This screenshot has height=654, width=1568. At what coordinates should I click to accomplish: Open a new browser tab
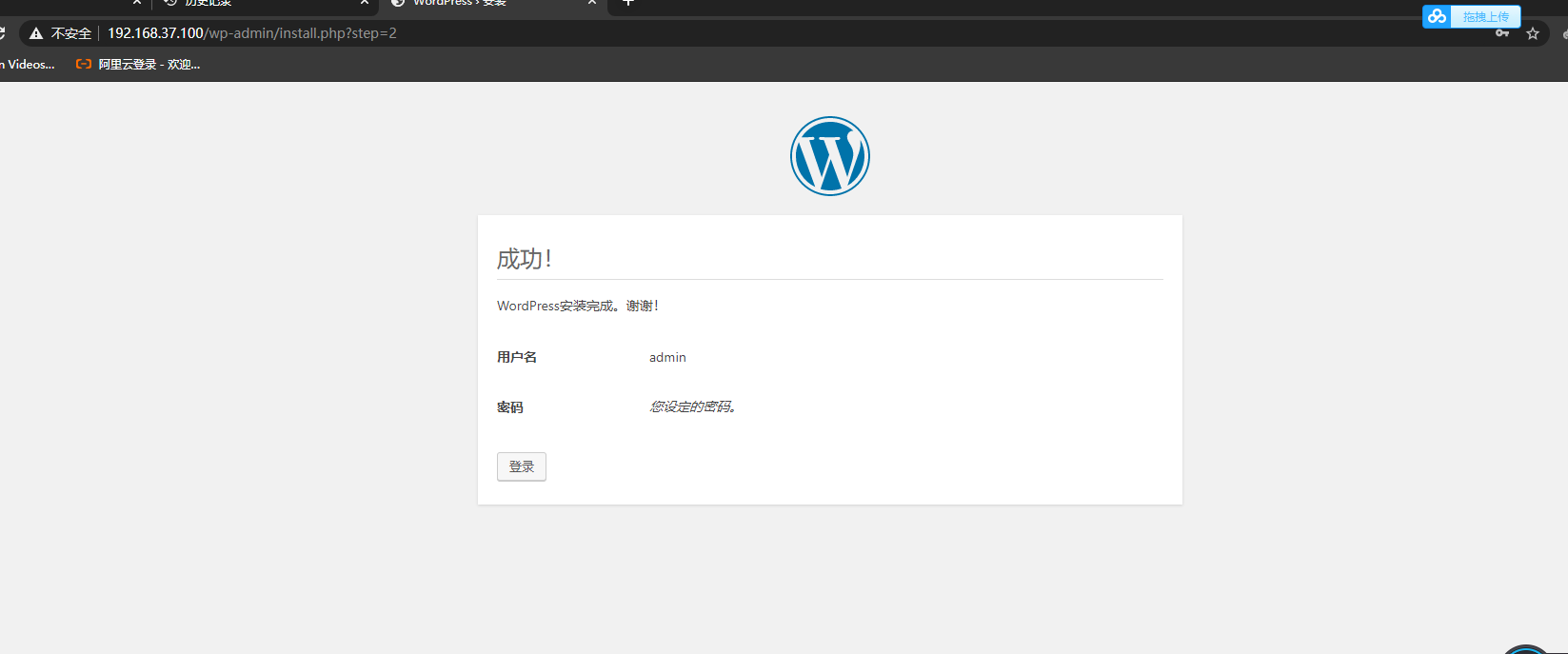[628, 3]
